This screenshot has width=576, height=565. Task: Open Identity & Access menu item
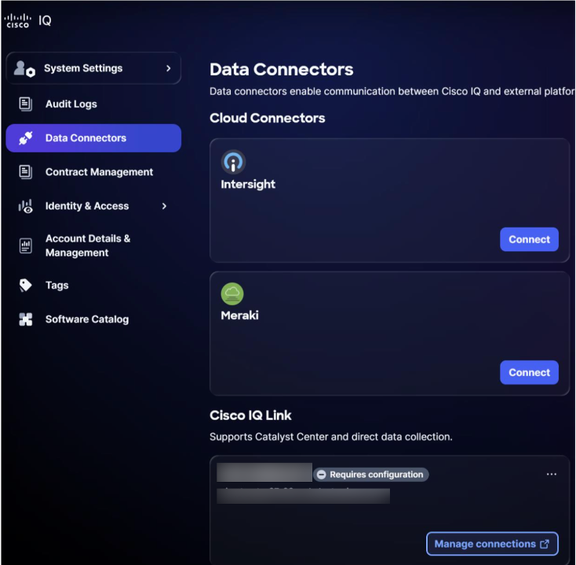pos(93,206)
